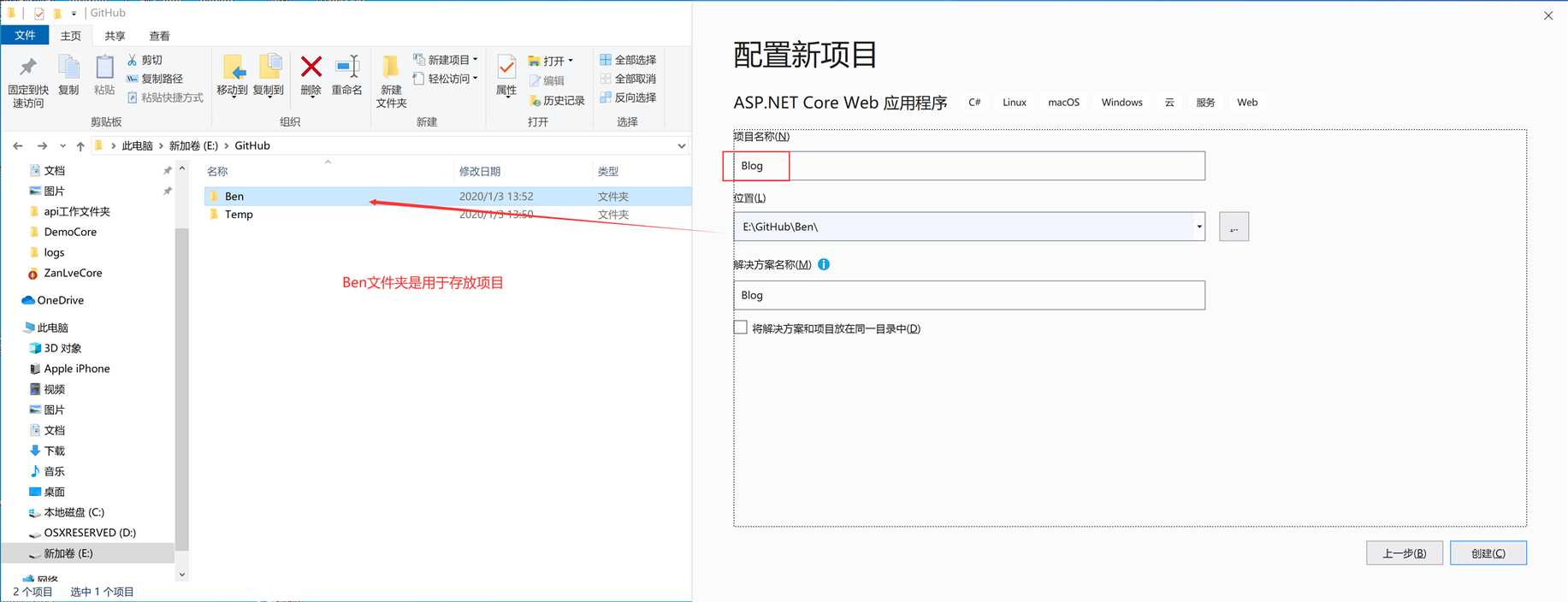
Task: Sort by Type column header
Action: [608, 172]
